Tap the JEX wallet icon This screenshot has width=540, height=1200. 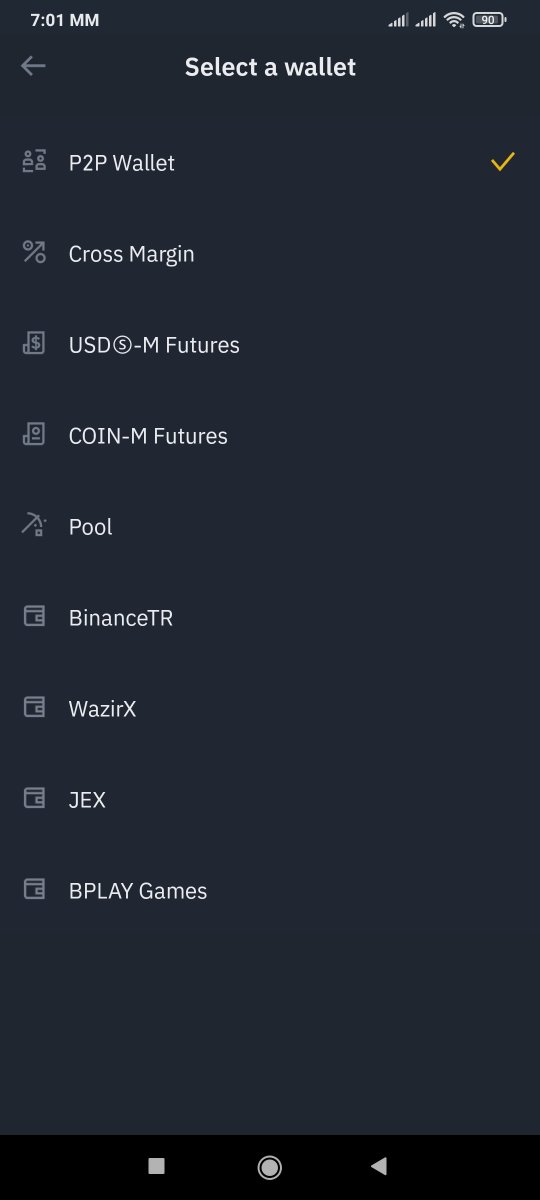(x=34, y=798)
